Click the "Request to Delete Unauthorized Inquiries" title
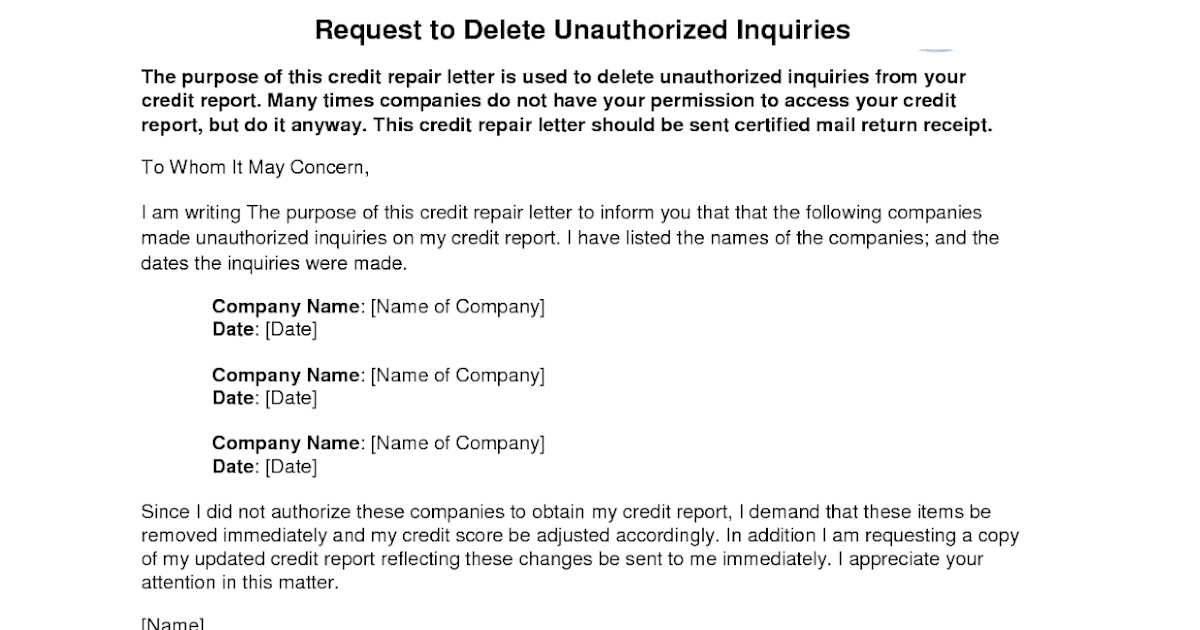This screenshot has height=630, width=1200. click(x=582, y=30)
